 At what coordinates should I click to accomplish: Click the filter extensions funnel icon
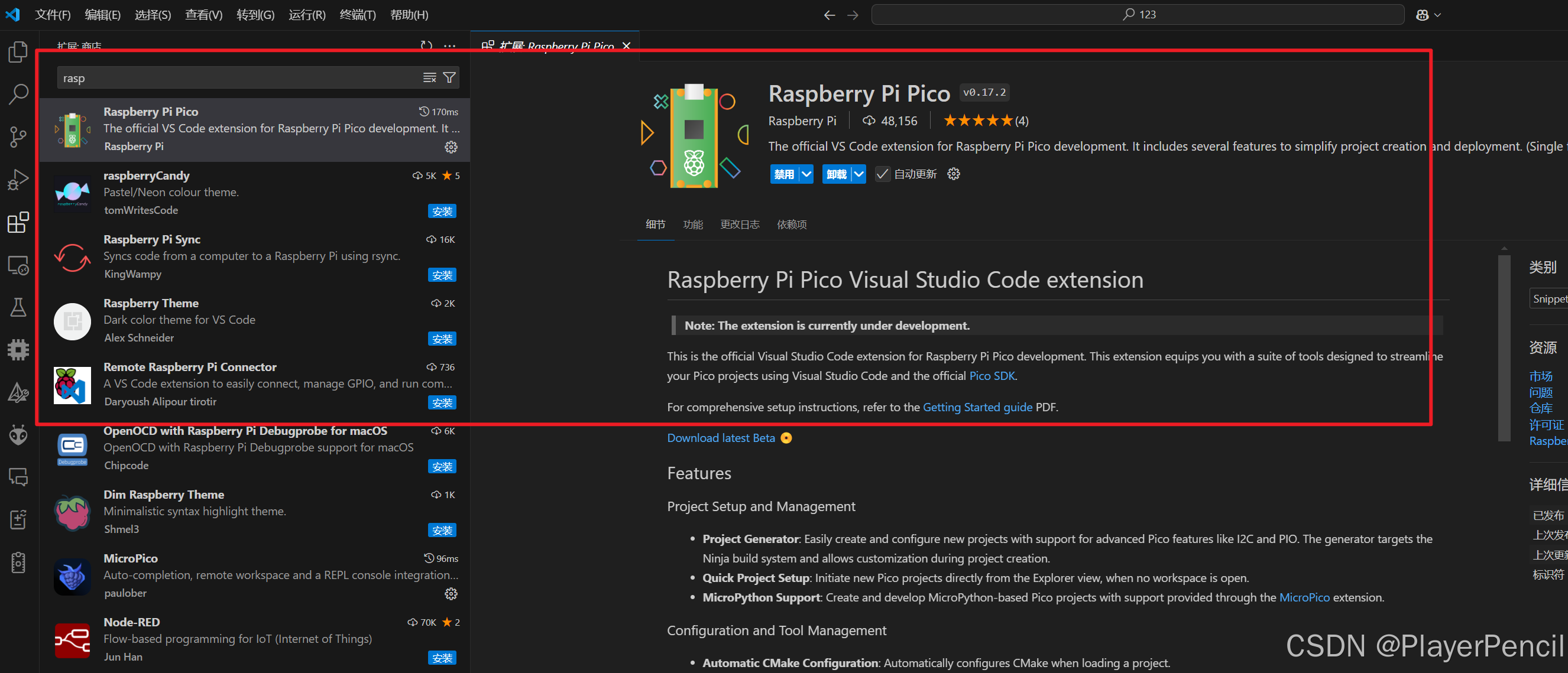[449, 78]
